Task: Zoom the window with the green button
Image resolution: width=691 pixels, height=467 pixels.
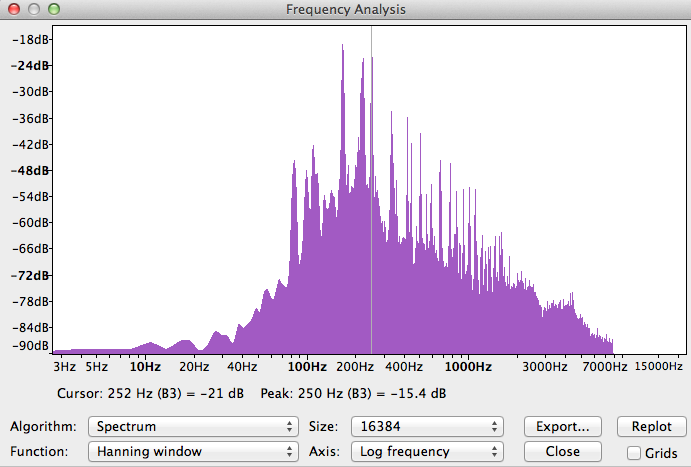Action: tap(53, 9)
